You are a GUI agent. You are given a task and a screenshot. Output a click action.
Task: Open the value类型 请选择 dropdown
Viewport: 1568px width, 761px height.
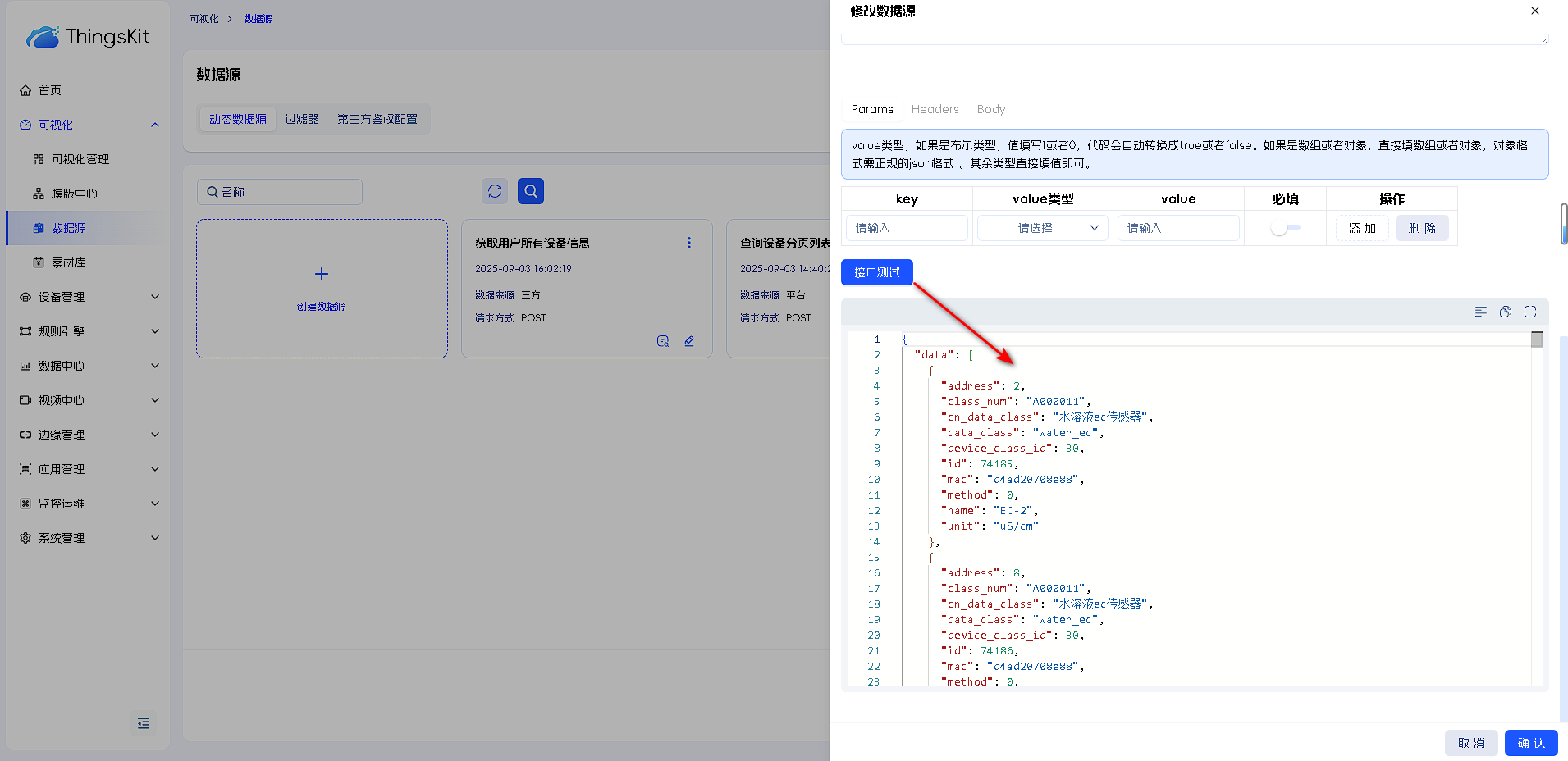tap(1042, 228)
